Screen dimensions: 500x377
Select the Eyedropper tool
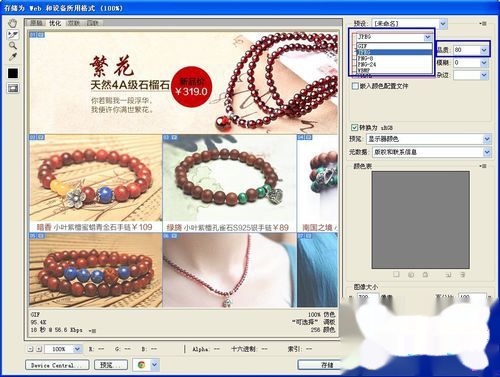coord(13,57)
